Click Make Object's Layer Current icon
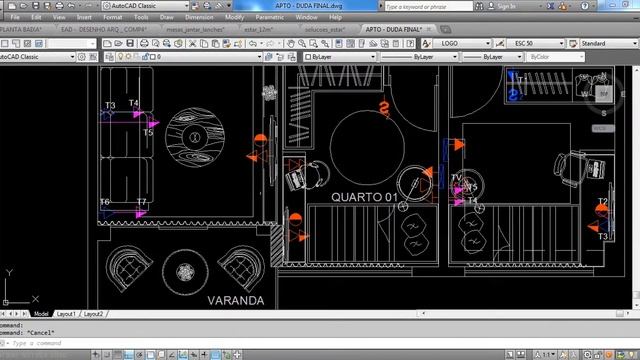The image size is (640, 360). point(269,57)
